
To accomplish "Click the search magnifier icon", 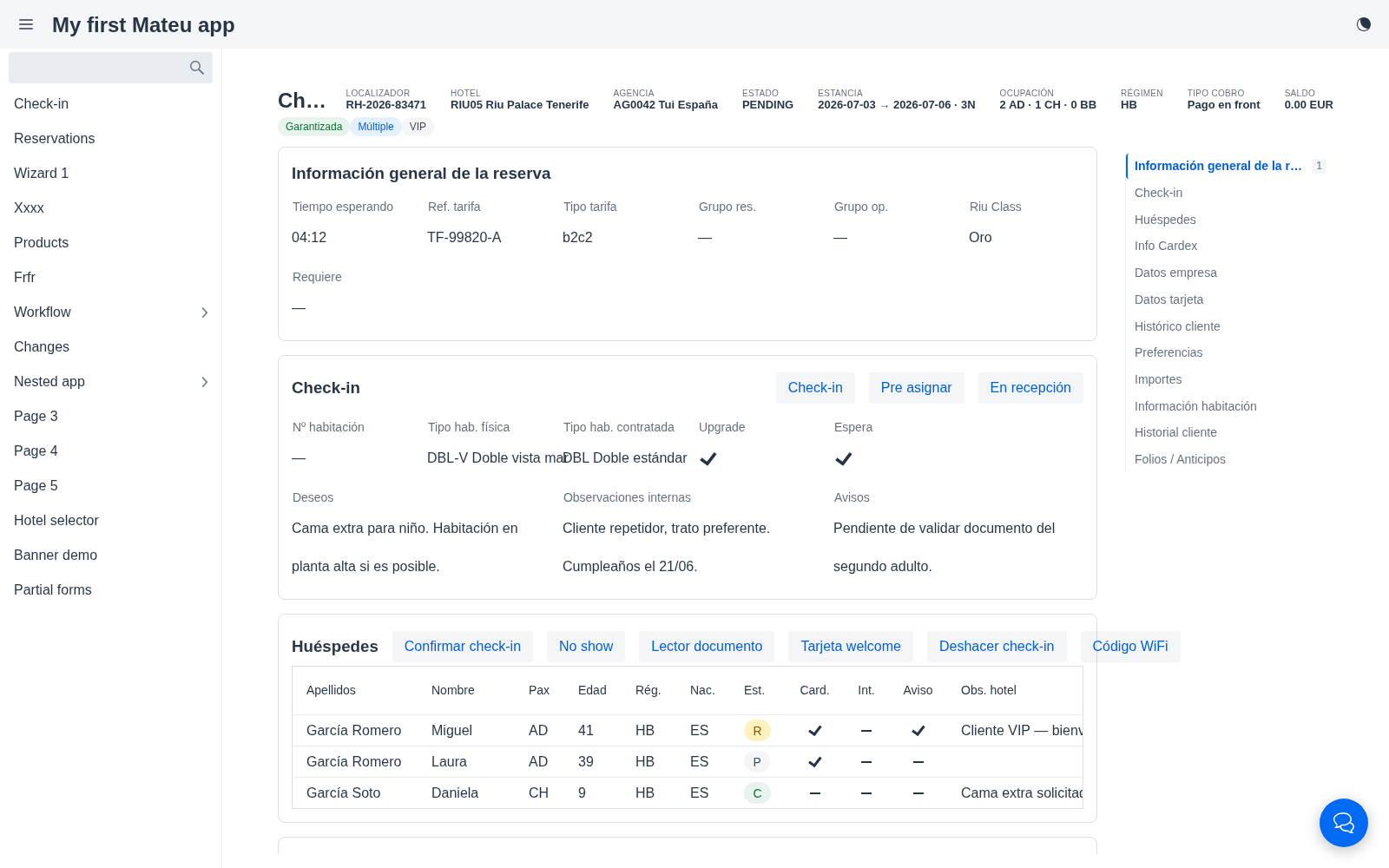I will (x=197, y=68).
